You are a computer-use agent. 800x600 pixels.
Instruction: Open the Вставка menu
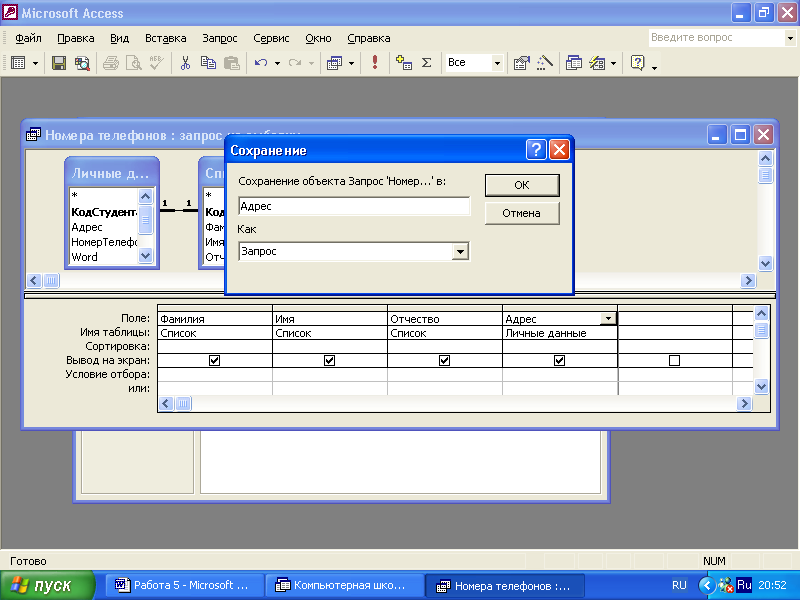[x=165, y=38]
